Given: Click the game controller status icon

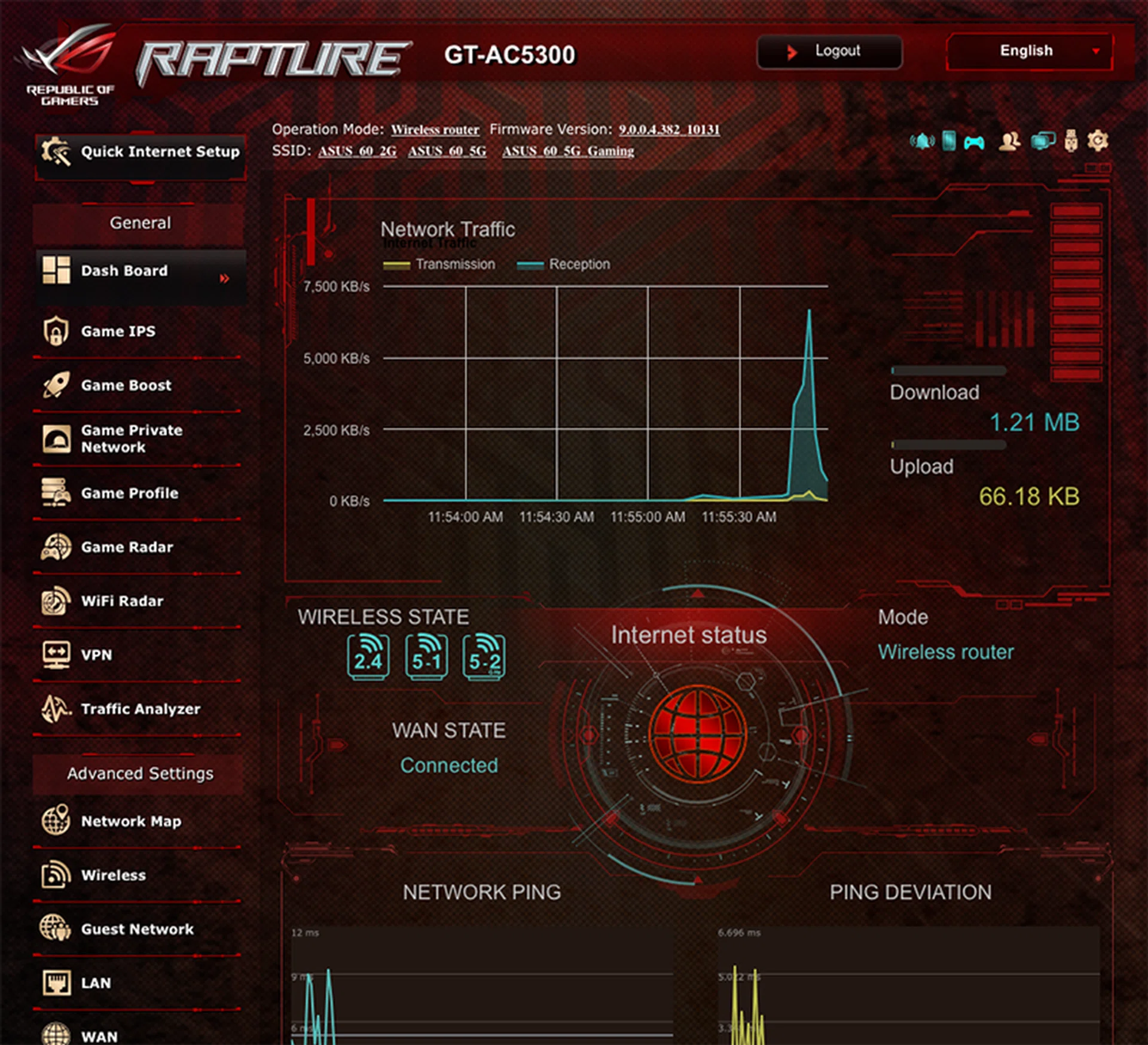Looking at the screenshot, I should [x=974, y=142].
